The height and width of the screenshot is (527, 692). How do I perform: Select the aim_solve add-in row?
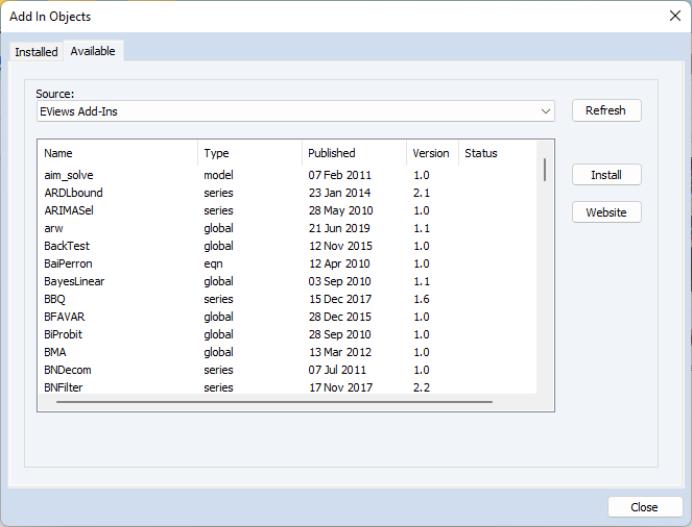click(x=69, y=175)
